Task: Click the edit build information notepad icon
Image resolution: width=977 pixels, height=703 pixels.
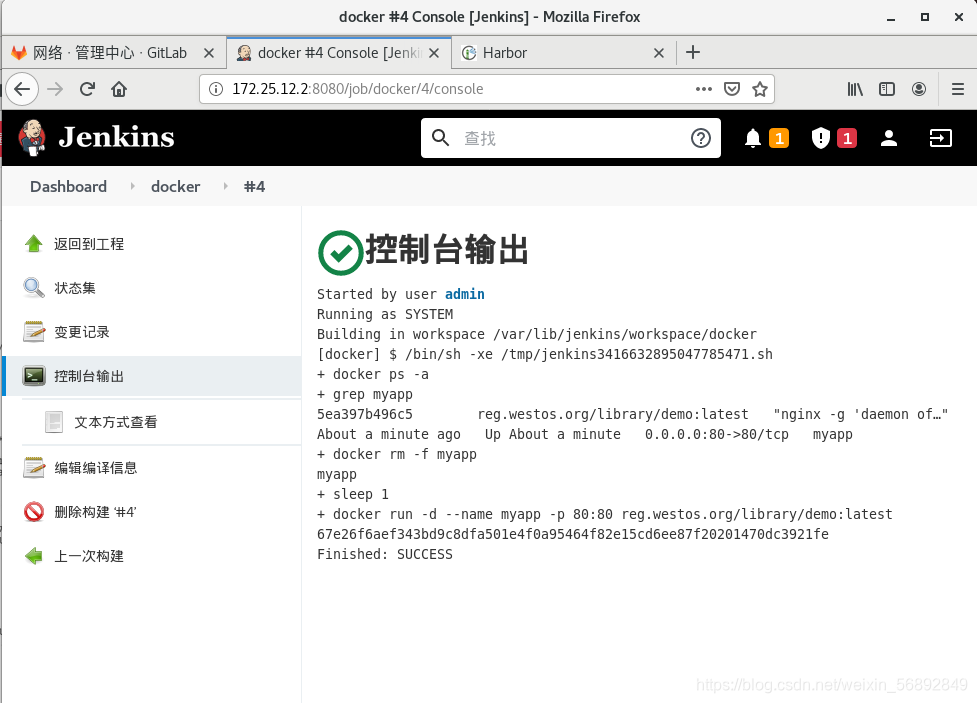Action: tap(34, 467)
